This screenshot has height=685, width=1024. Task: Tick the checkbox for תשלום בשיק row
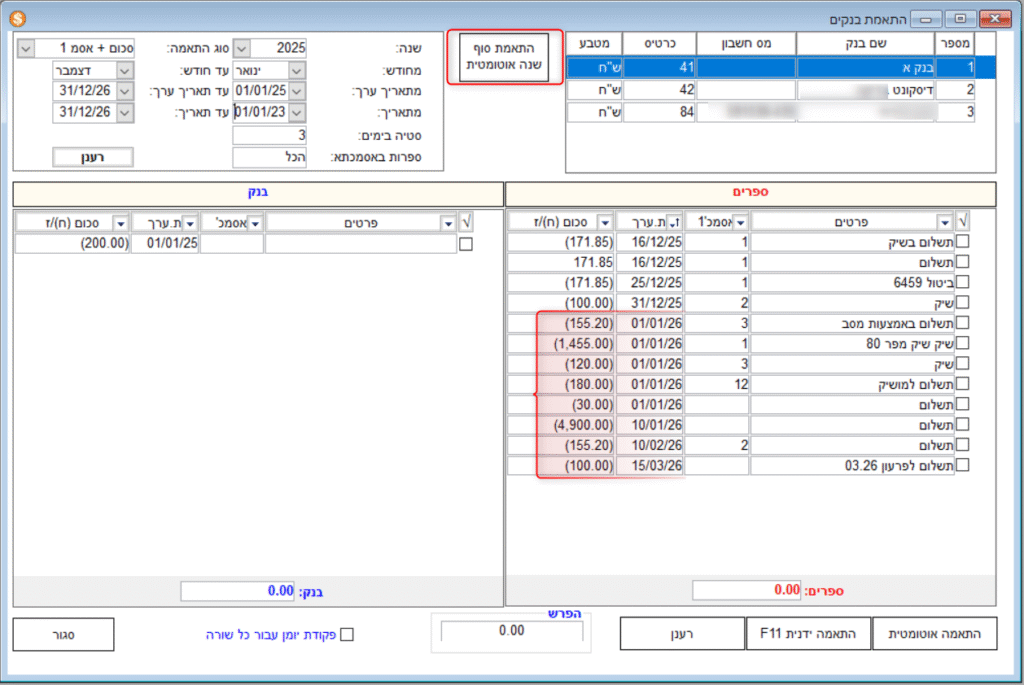pos(963,243)
